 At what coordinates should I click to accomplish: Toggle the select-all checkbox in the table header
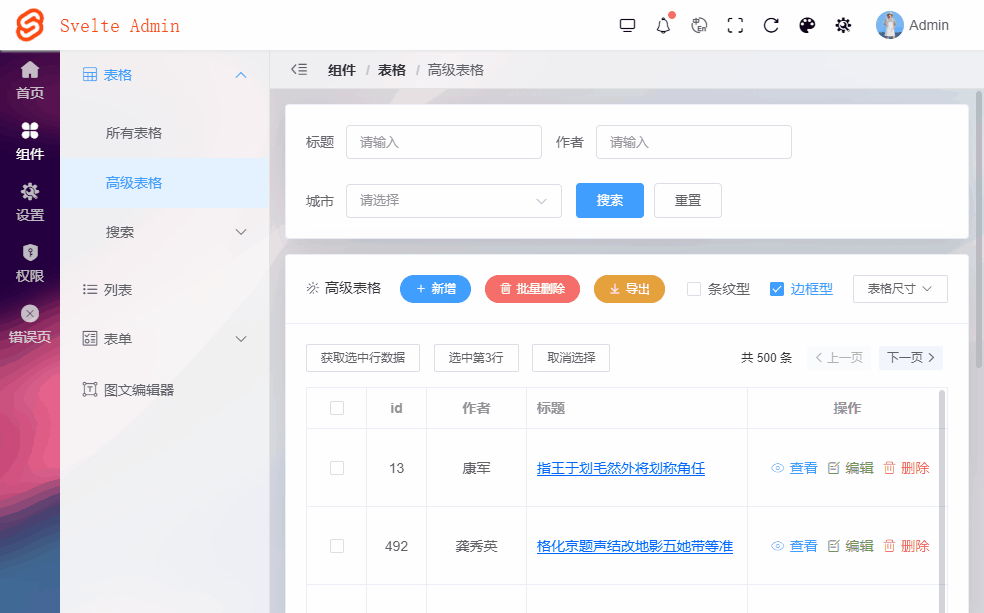point(336,408)
